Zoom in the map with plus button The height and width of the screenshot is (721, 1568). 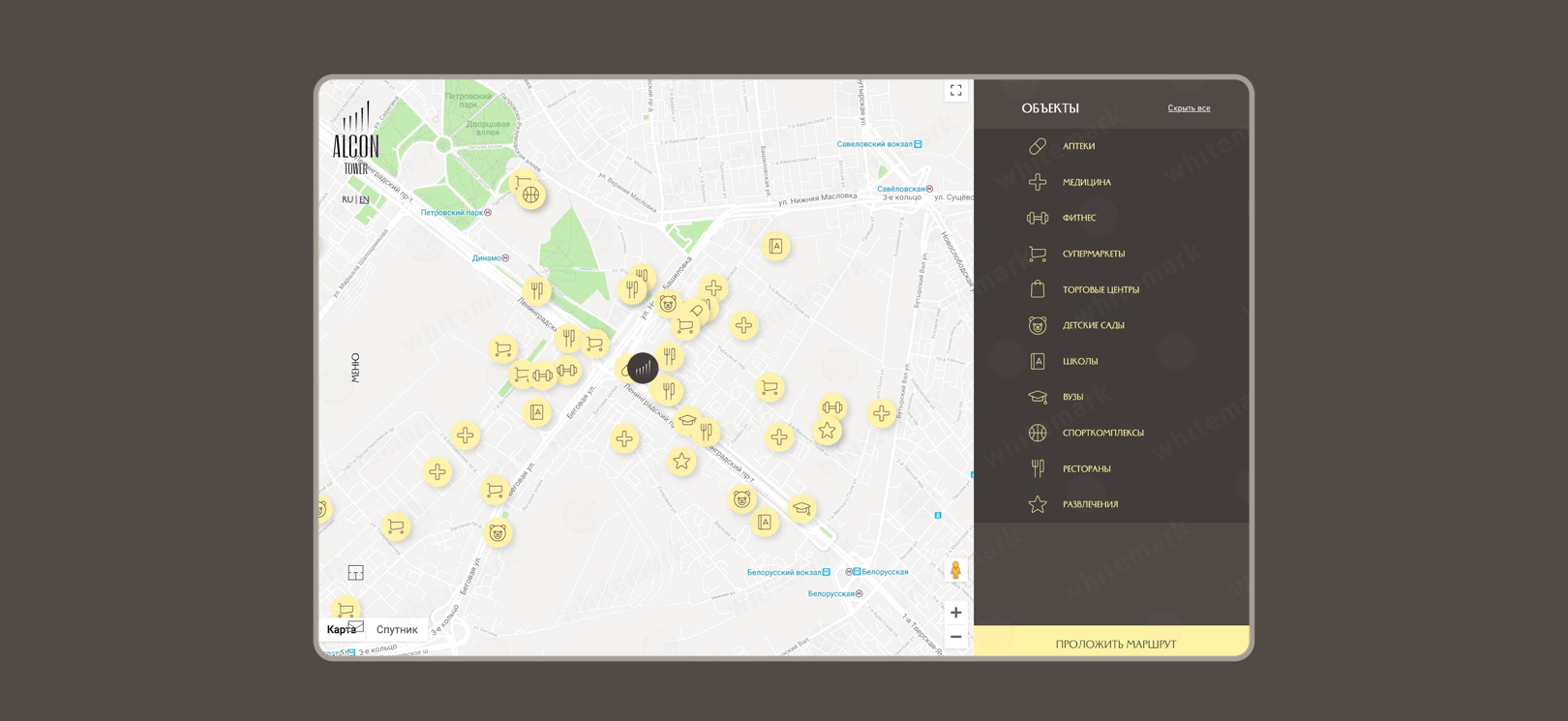(955, 613)
